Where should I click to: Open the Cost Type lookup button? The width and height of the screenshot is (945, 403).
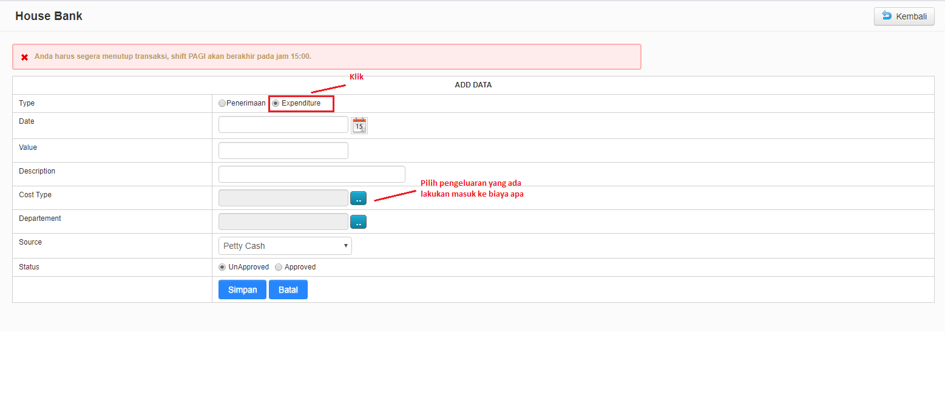pyautogui.click(x=358, y=198)
